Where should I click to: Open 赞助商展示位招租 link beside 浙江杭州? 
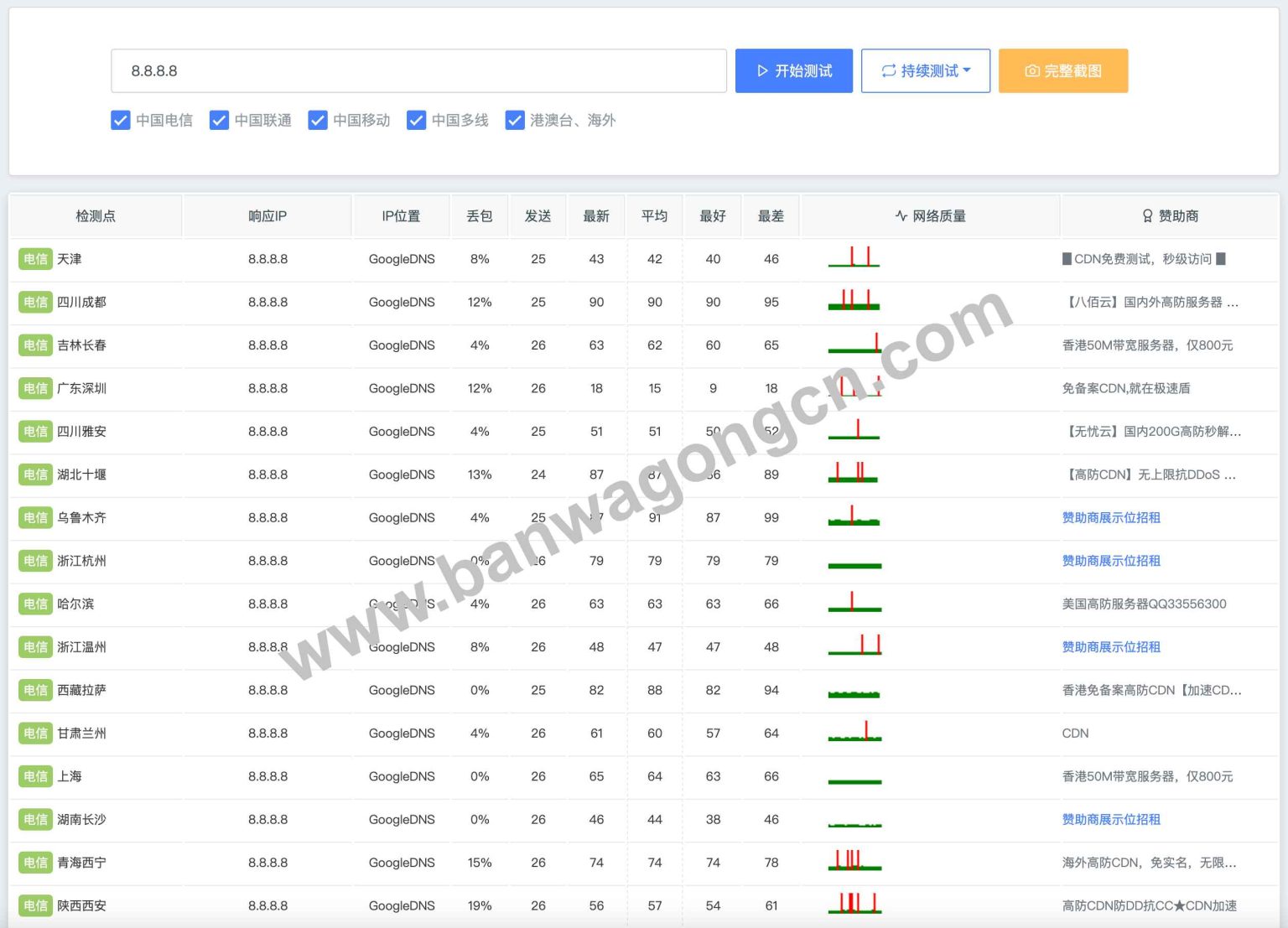[x=1110, y=561]
